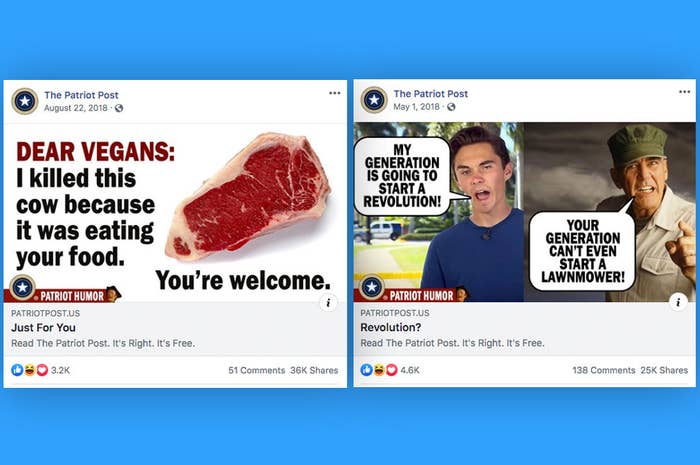The image size is (700, 465).
Task: Click the public globe icon beside August 22, 2018
Action: click(x=119, y=108)
